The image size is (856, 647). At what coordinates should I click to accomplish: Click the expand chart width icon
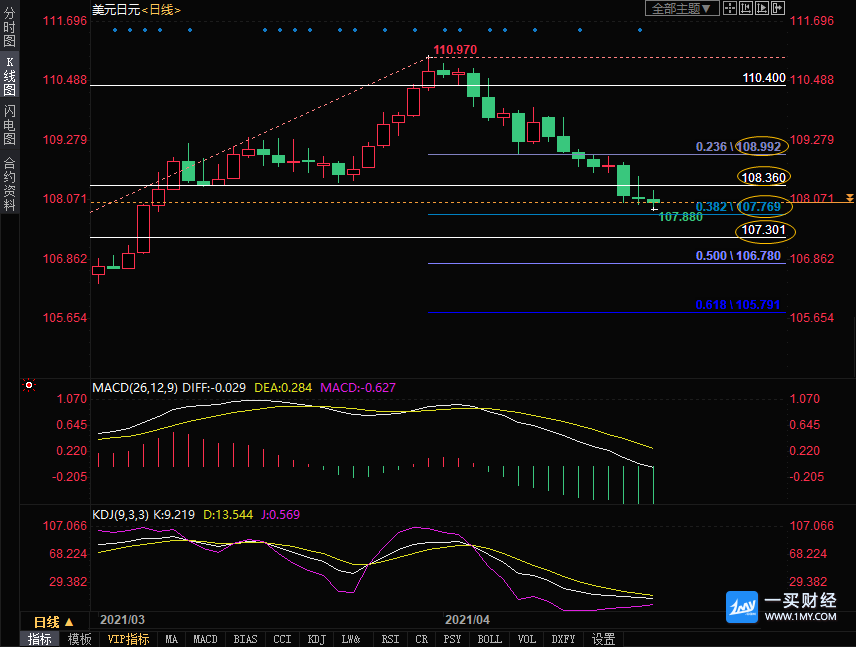(x=777, y=8)
